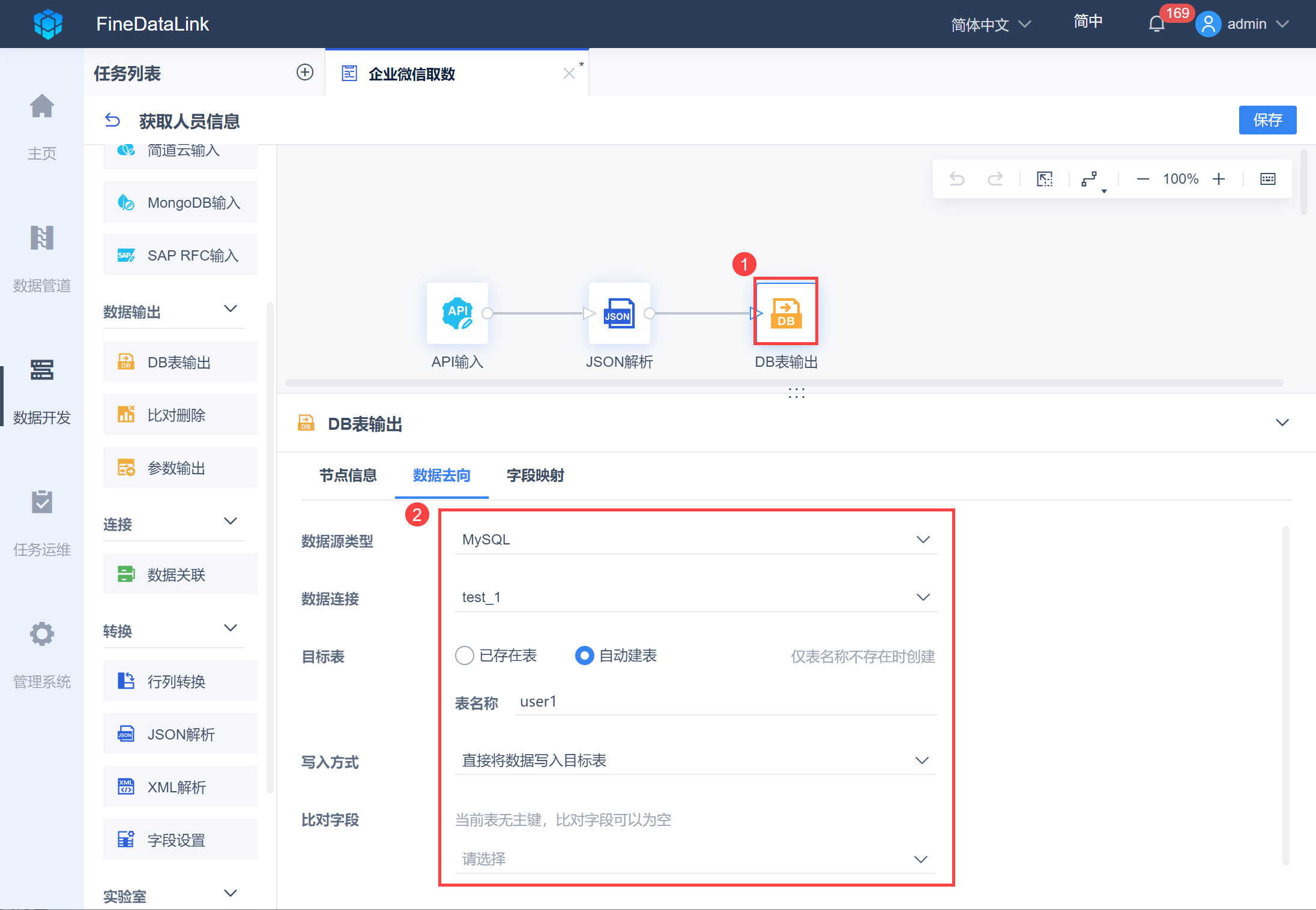Click the zoom in plus icon

click(1218, 179)
